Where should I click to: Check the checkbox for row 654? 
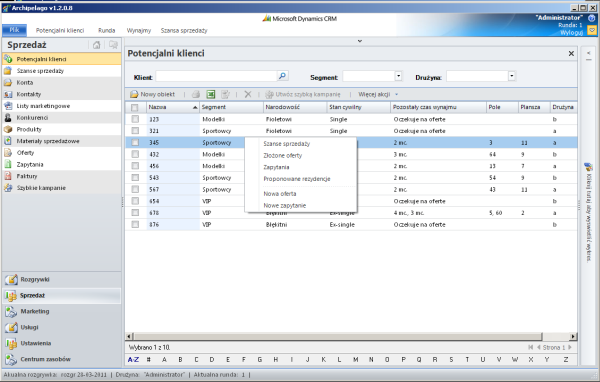tap(135, 201)
